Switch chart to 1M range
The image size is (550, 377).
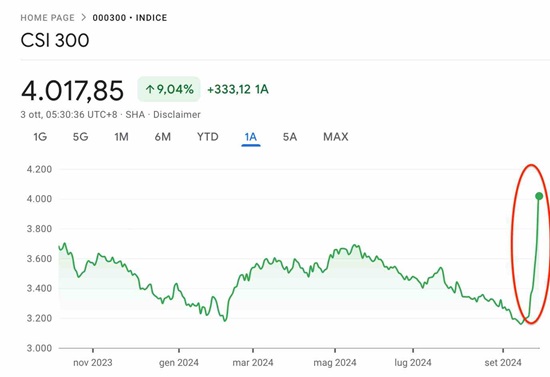coord(121,137)
